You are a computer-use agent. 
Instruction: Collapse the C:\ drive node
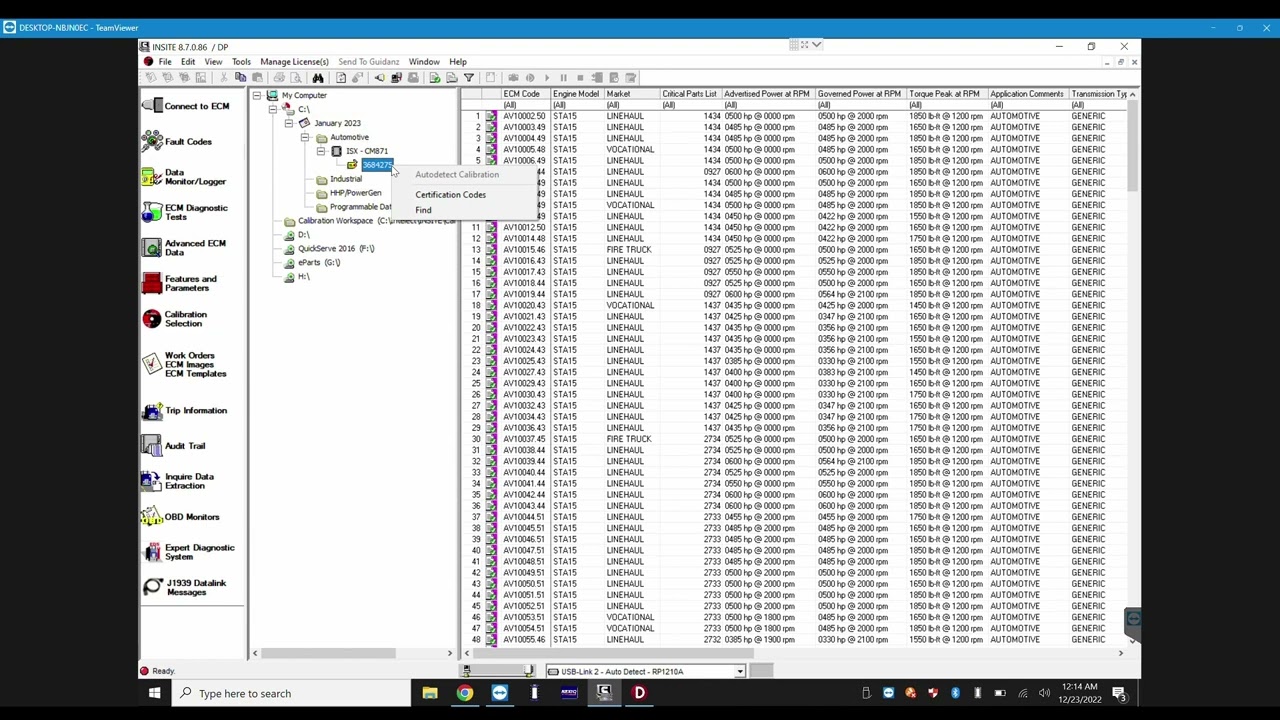pyautogui.click(x=273, y=109)
